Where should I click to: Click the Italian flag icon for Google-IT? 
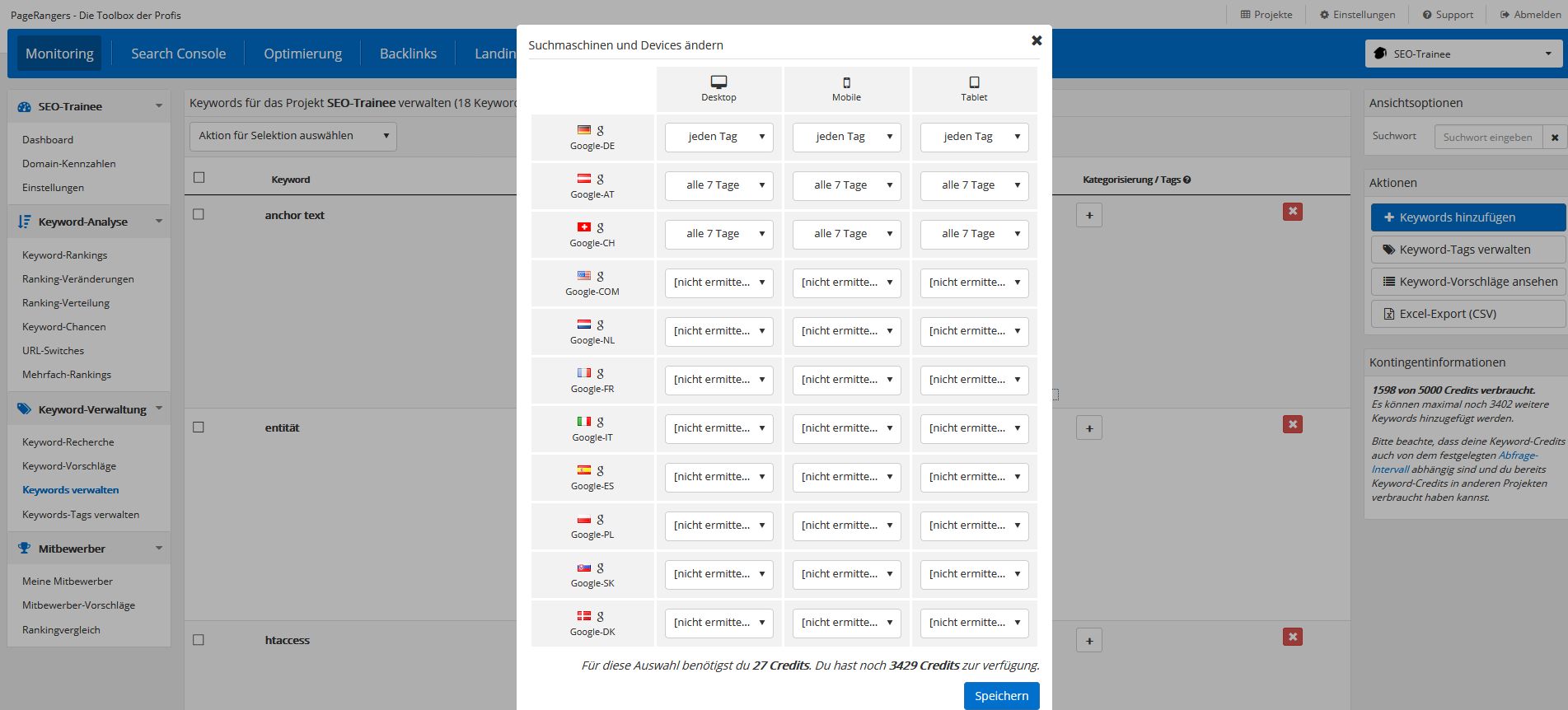click(584, 422)
